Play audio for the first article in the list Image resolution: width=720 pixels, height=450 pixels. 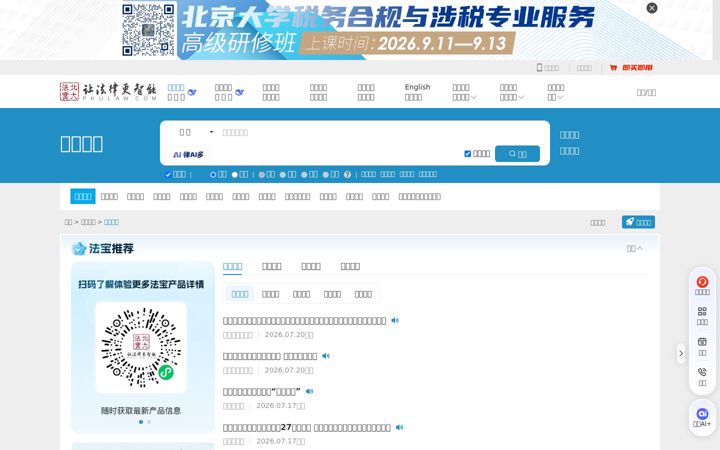pos(395,321)
